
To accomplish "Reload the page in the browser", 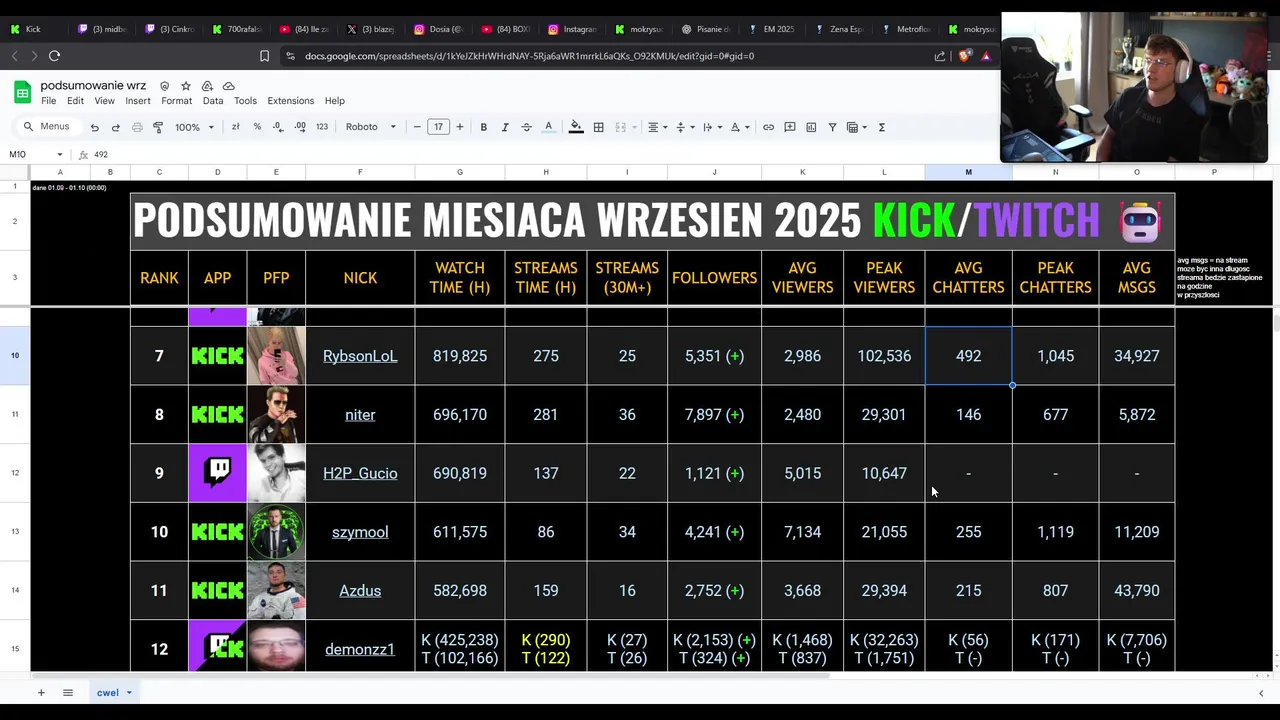I will [x=54, y=56].
